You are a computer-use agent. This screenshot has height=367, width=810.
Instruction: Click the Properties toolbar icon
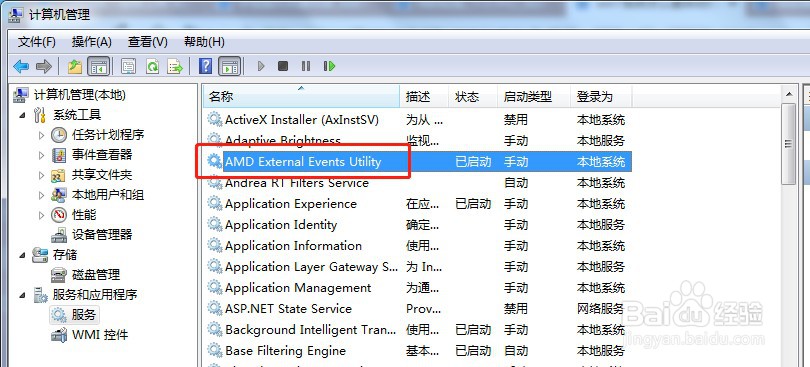pos(128,66)
